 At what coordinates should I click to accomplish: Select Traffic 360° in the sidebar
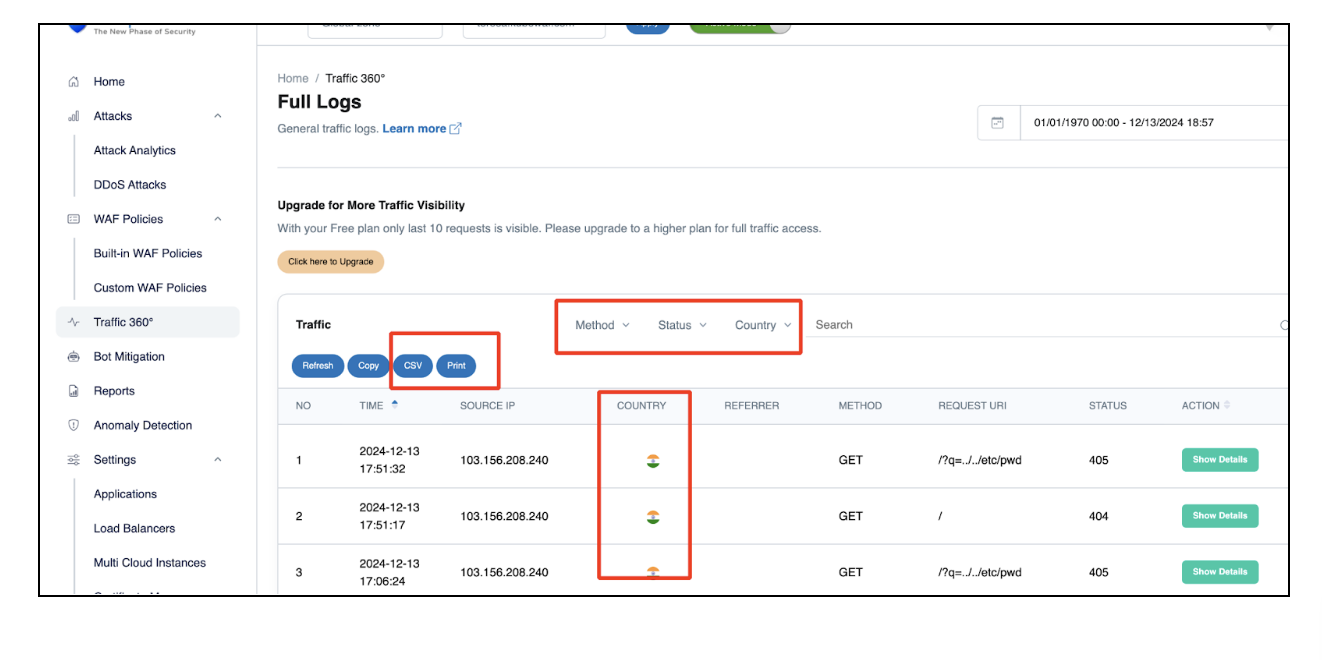(x=124, y=322)
